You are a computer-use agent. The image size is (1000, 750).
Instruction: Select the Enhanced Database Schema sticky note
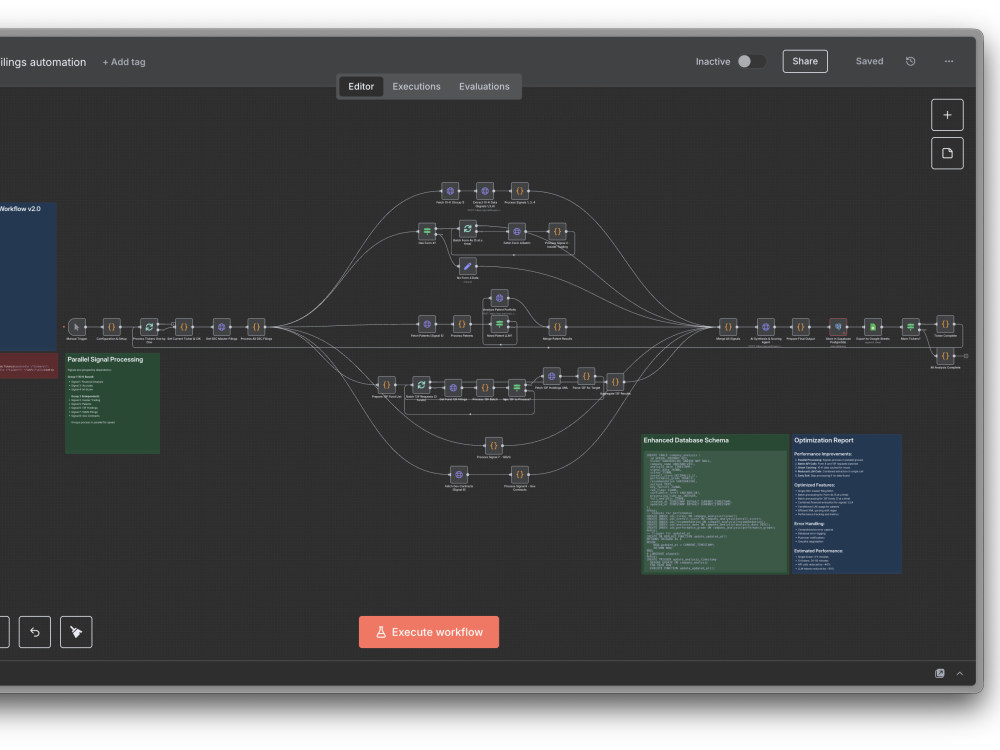(714, 504)
